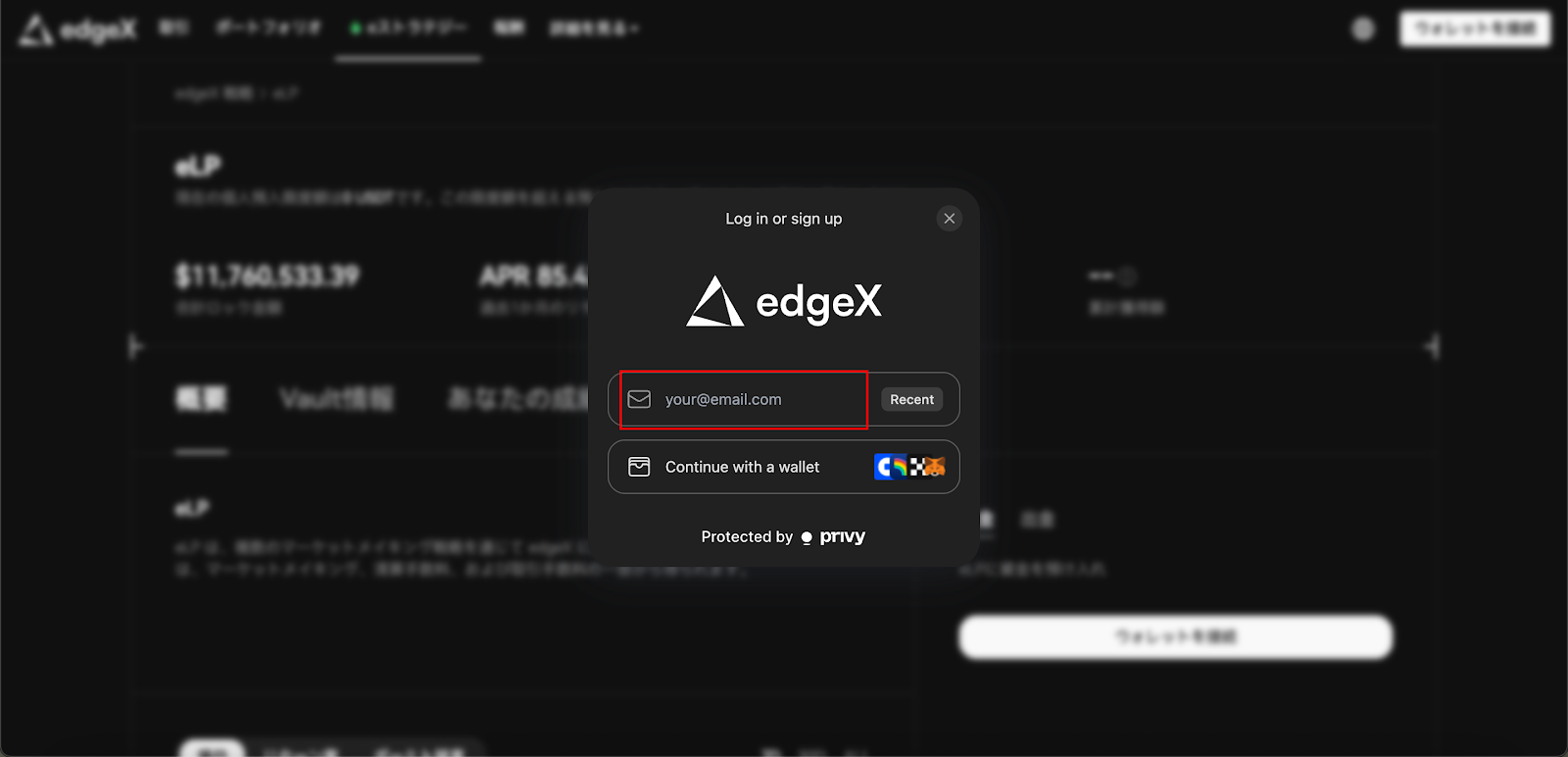Click the large white wallet button below
Screen dimensions: 1568x757
pos(1175,637)
